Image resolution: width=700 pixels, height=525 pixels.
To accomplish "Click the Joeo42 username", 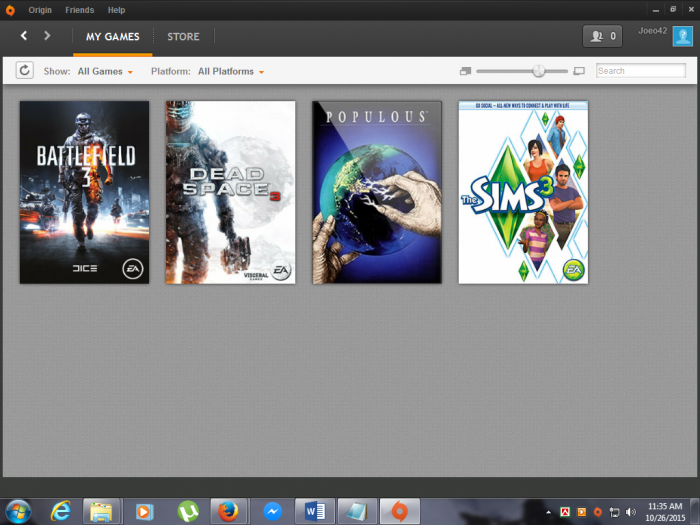I will [x=652, y=31].
